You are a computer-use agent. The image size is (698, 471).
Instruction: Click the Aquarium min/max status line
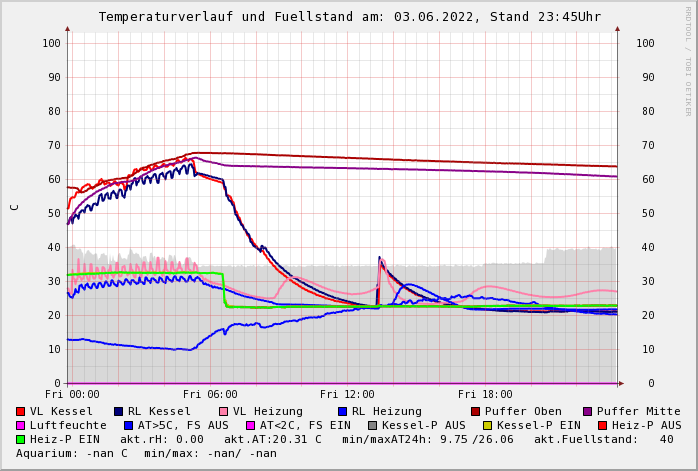(146, 453)
